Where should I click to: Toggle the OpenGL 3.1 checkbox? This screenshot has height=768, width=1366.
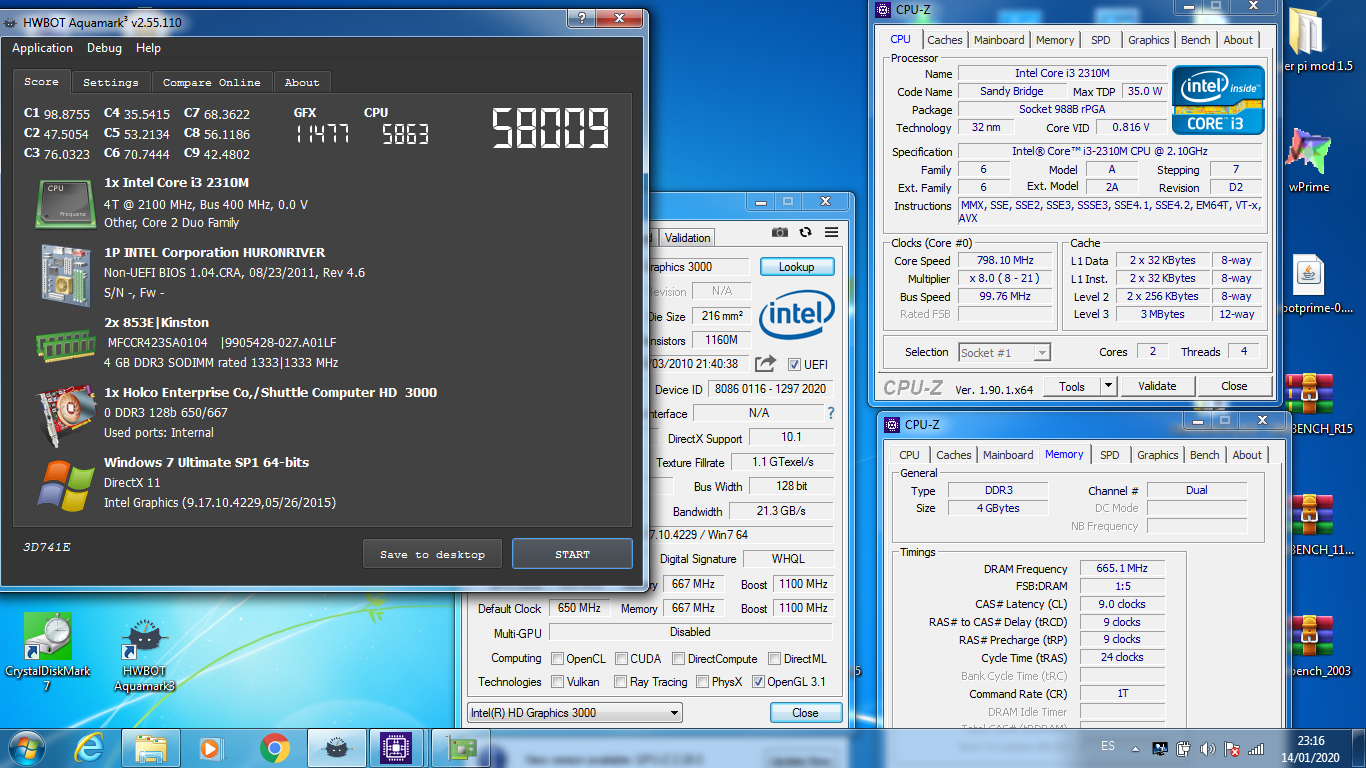coord(759,682)
